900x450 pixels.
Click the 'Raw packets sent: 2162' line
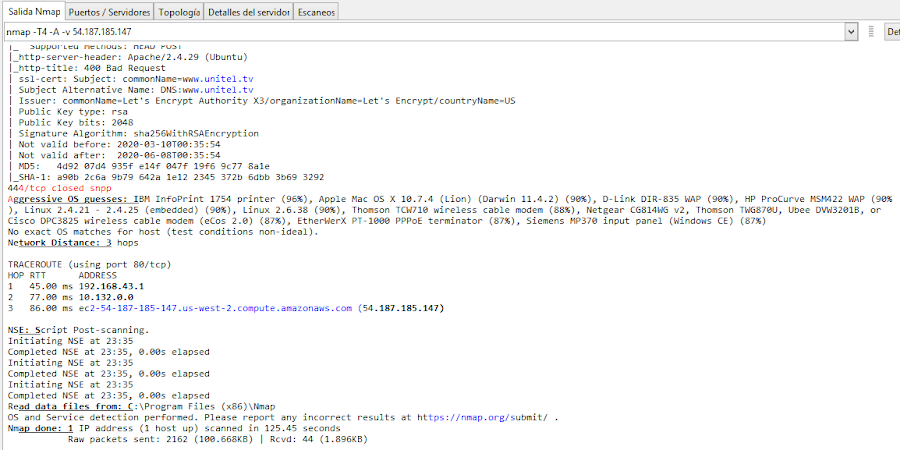[218, 439]
